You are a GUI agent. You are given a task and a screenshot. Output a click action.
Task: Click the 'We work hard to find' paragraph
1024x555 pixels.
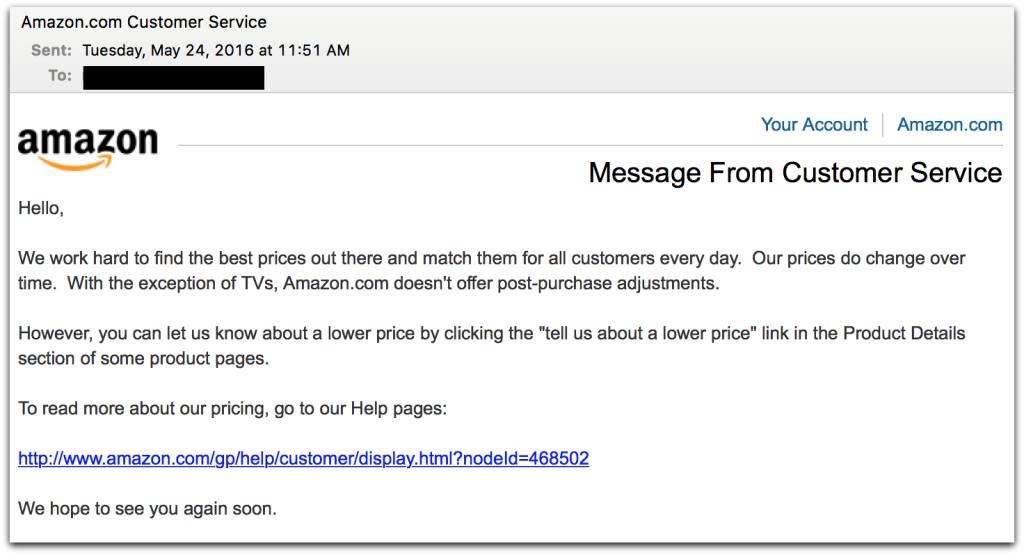pos(491,270)
